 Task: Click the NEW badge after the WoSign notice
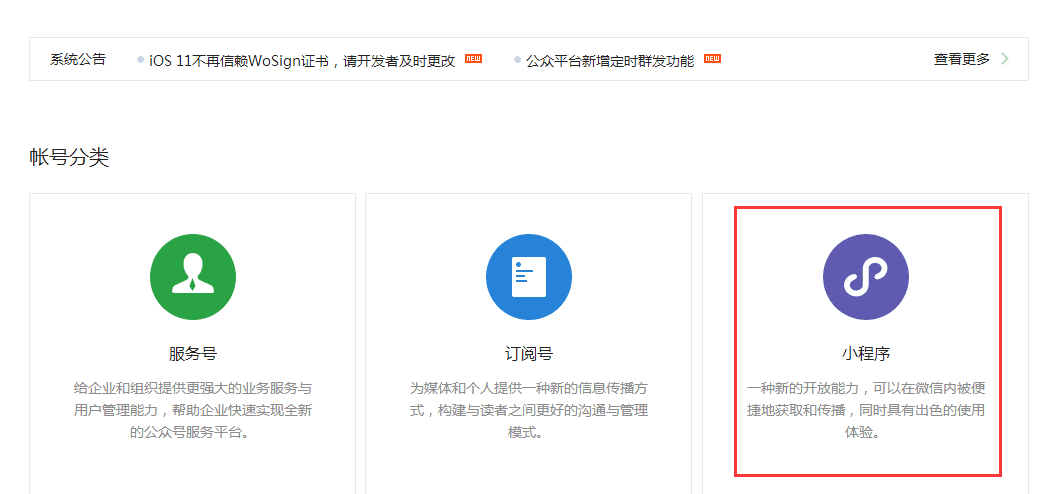click(473, 58)
